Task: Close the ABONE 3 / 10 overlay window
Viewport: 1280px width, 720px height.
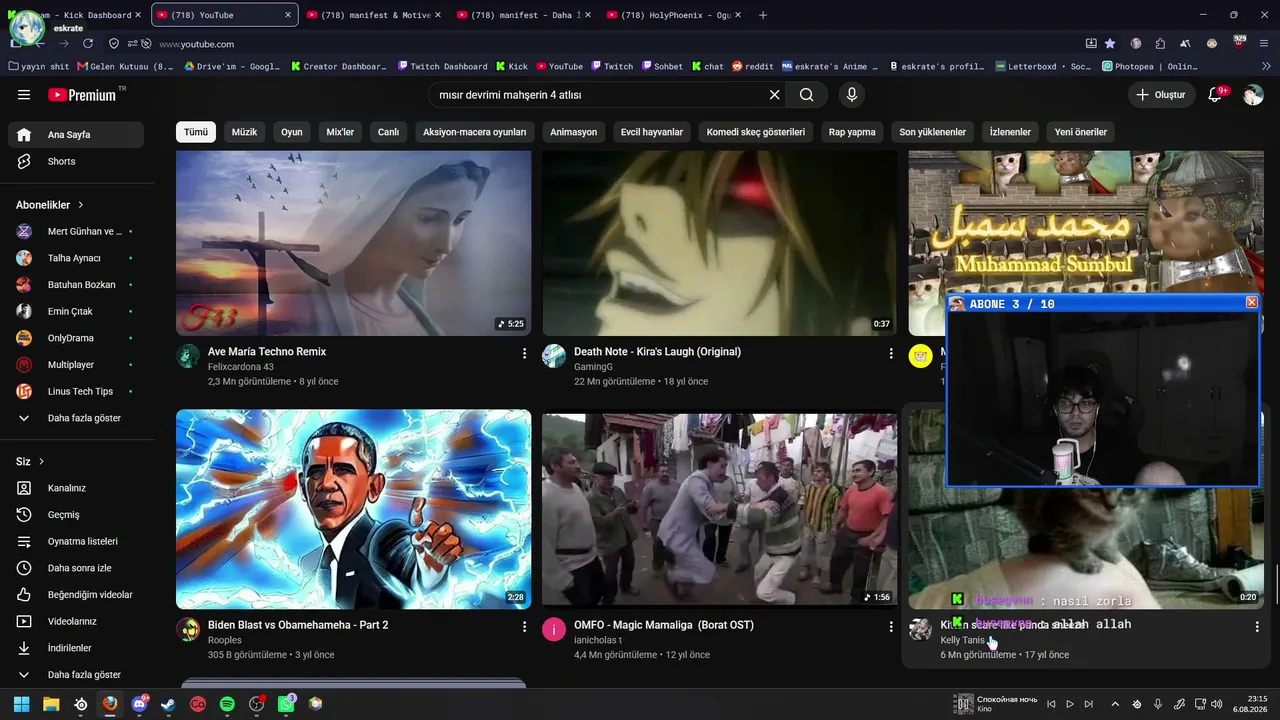Action: click(x=1251, y=302)
